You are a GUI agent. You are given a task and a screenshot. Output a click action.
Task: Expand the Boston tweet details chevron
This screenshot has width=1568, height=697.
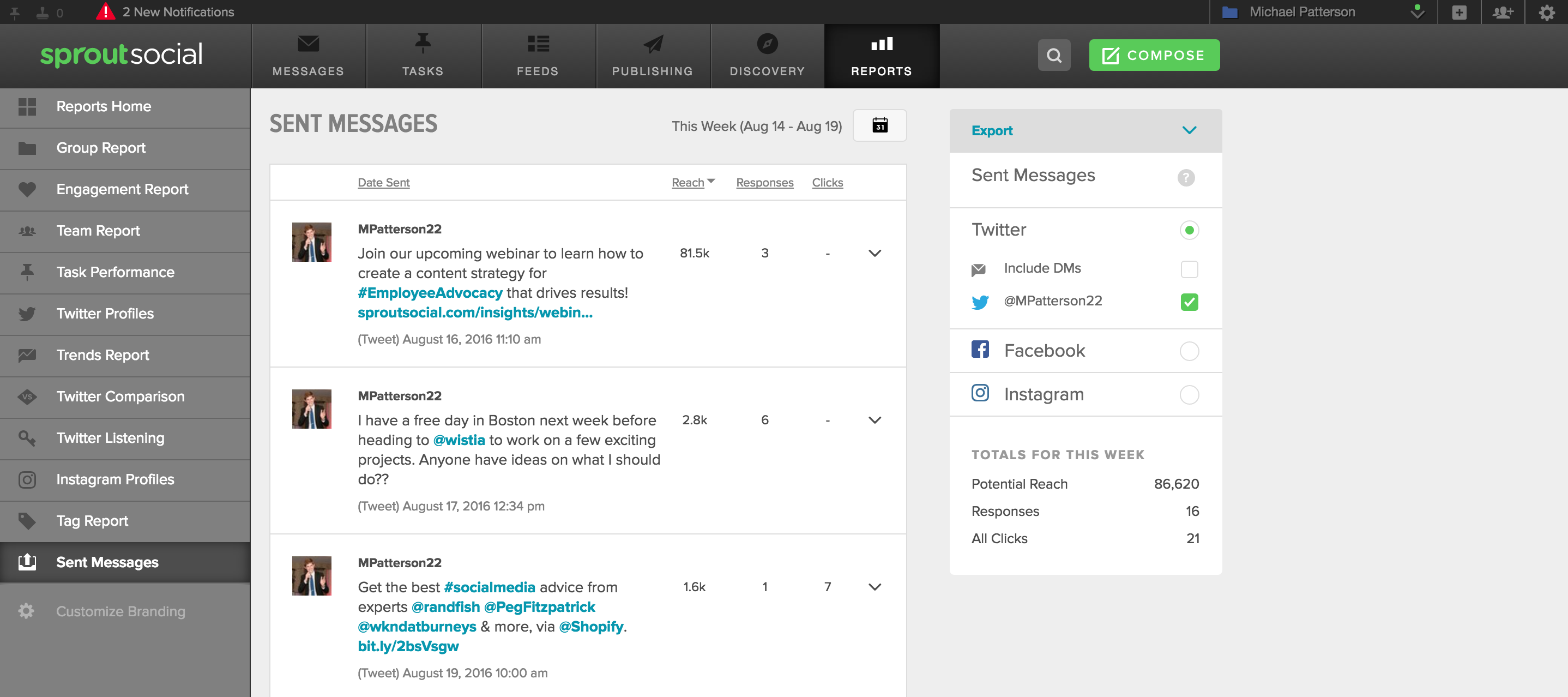pos(874,420)
